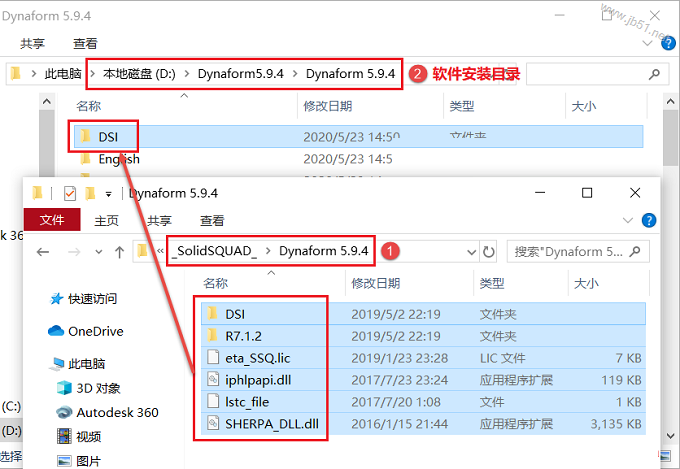Click scroll up arrow in back window nav pane
This screenshot has height=469, width=680.
pyautogui.click(x=47, y=102)
